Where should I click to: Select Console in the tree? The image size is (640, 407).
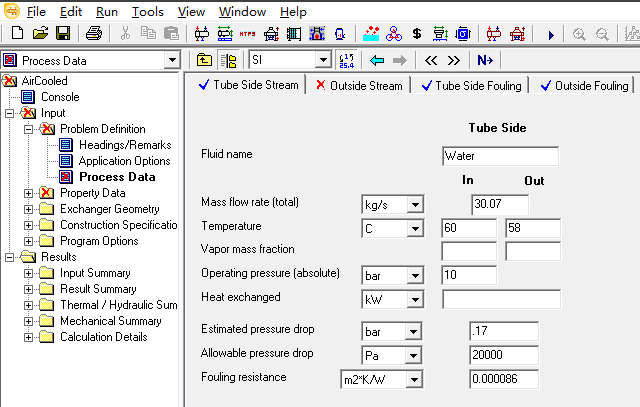point(60,97)
